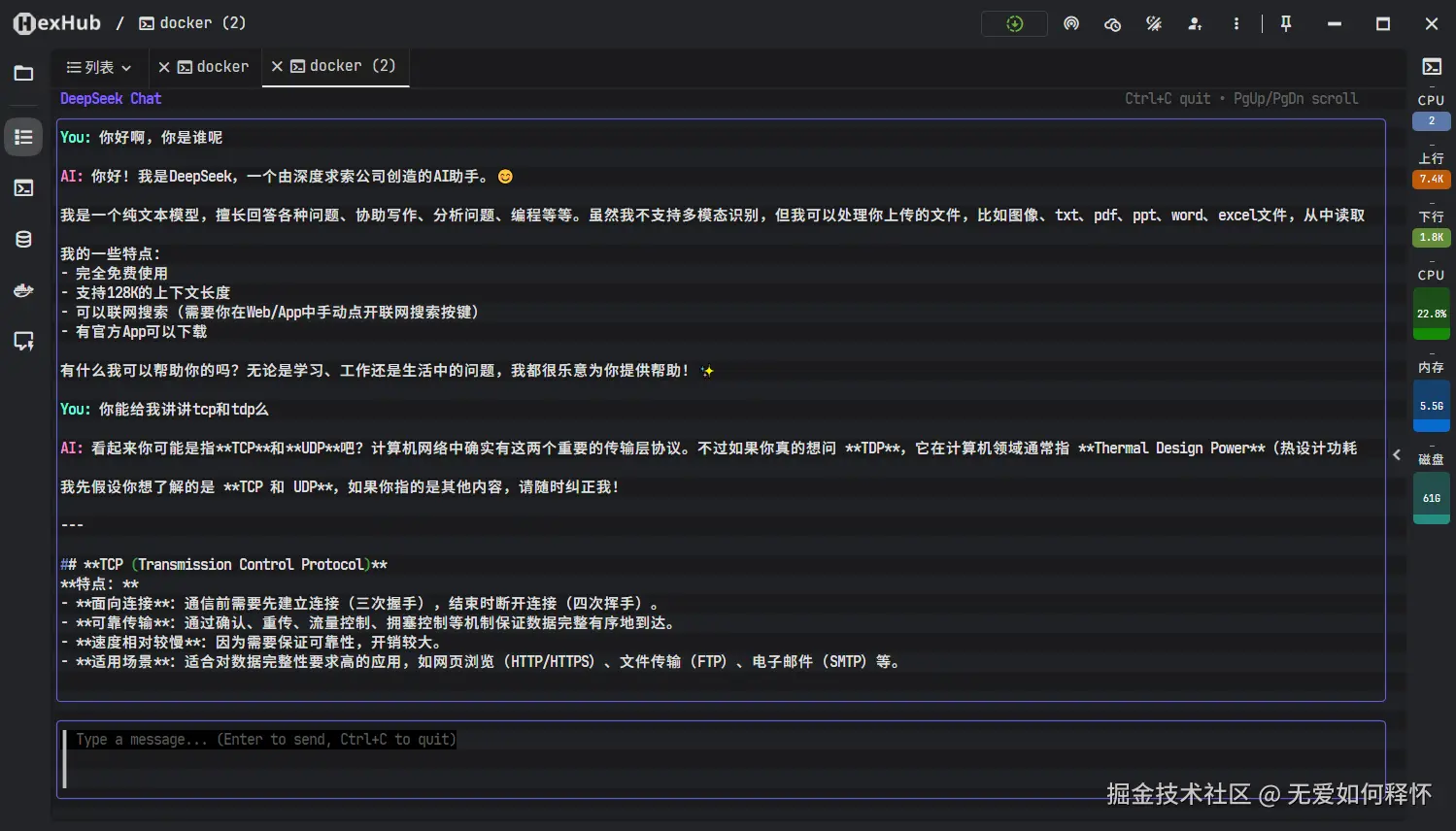Click the 'Ctrl+C quit • PgUp/PgDn scroll' hint

(x=1241, y=99)
